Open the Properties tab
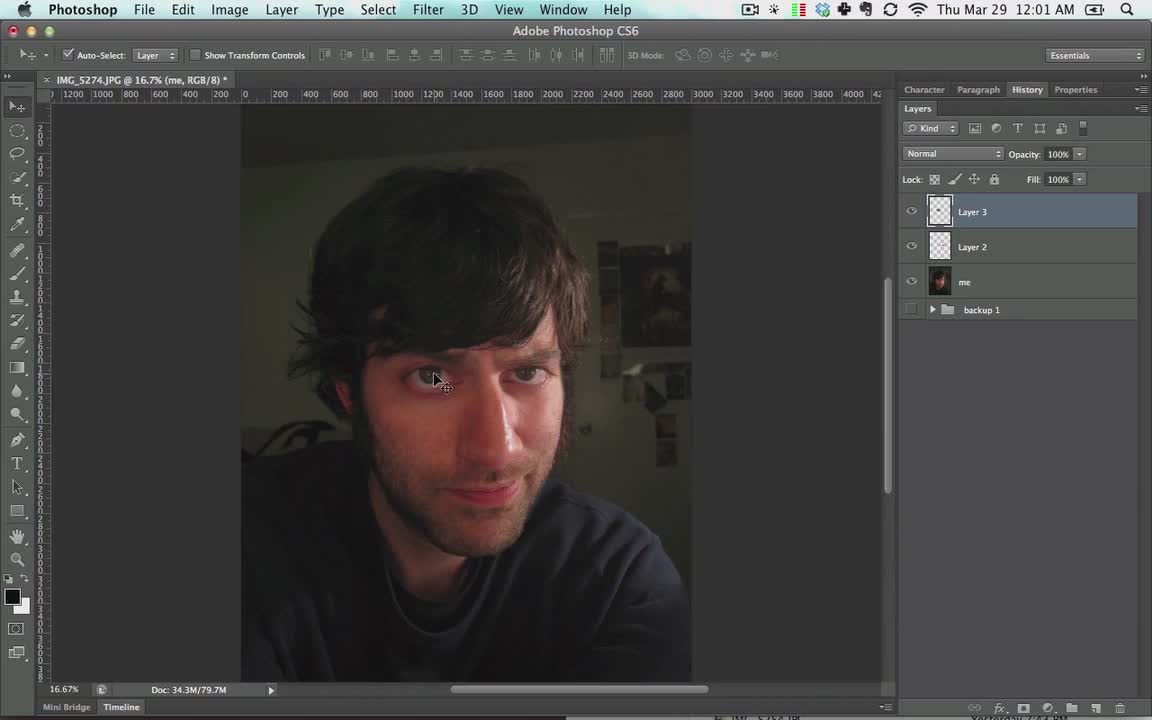The height and width of the screenshot is (720, 1152). [1076, 90]
